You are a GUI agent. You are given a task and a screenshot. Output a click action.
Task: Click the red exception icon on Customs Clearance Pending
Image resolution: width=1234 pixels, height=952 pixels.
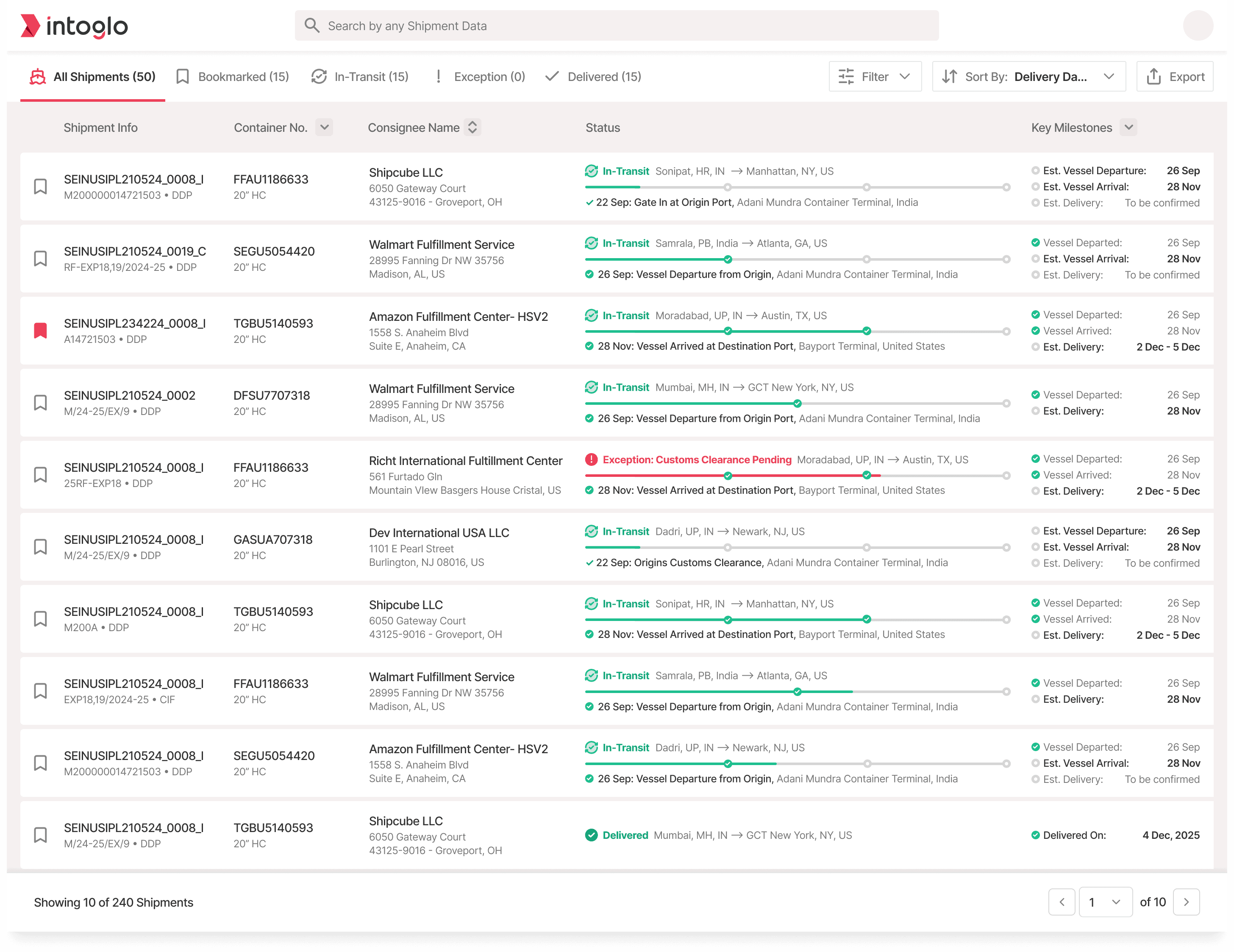(591, 459)
